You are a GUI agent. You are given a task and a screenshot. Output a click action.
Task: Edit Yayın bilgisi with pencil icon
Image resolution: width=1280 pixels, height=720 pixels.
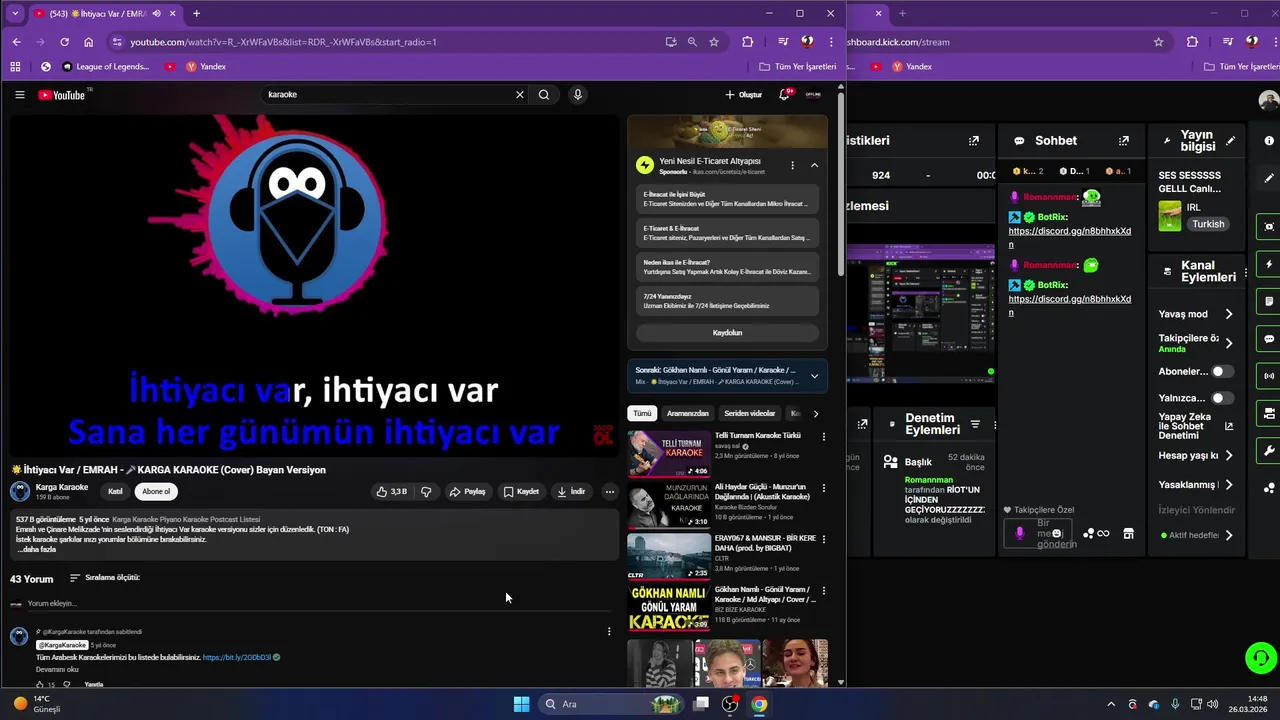click(x=1230, y=141)
